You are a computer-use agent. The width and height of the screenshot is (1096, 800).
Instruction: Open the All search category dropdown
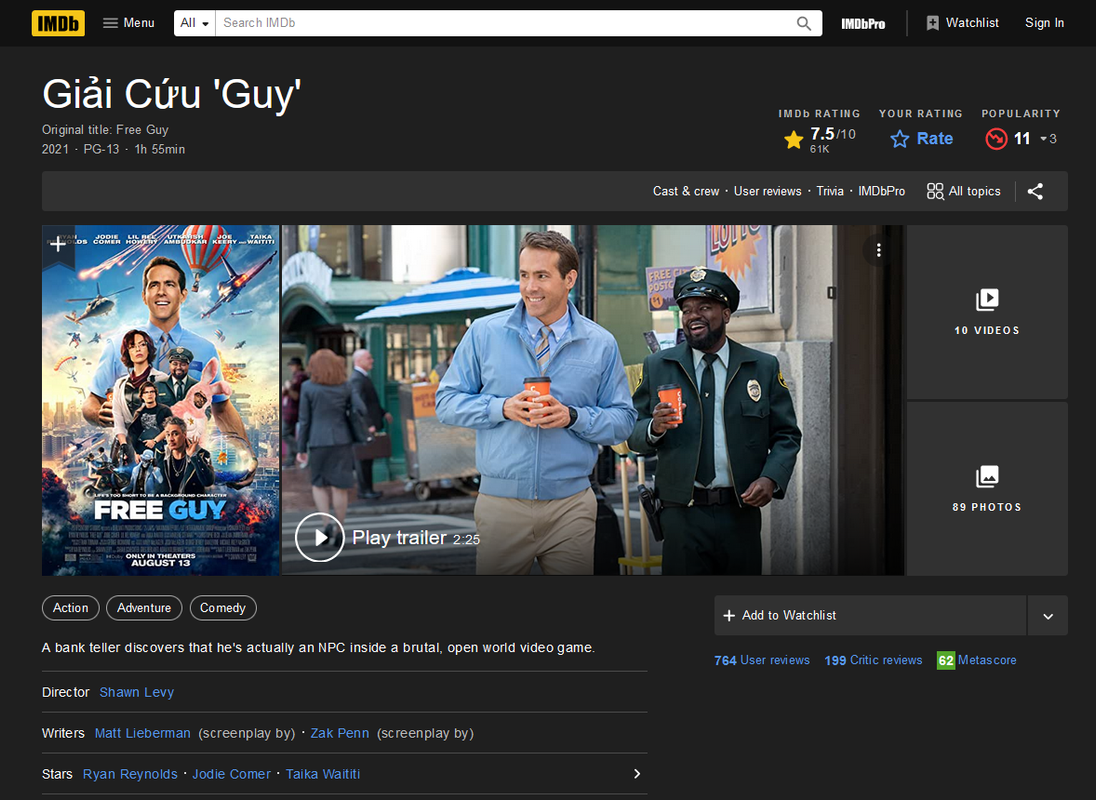click(x=194, y=23)
